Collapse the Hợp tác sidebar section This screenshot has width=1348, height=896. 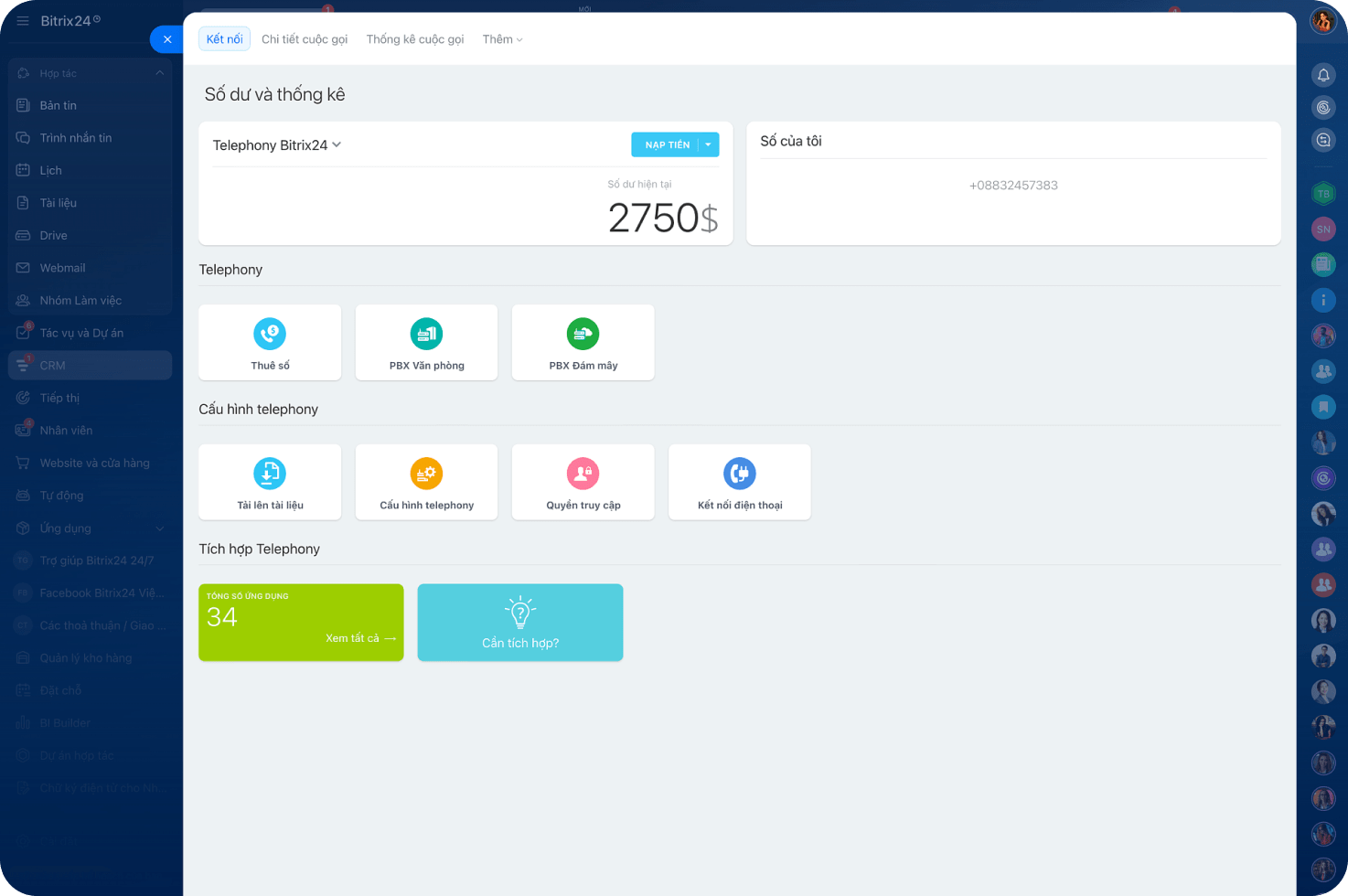[x=159, y=73]
